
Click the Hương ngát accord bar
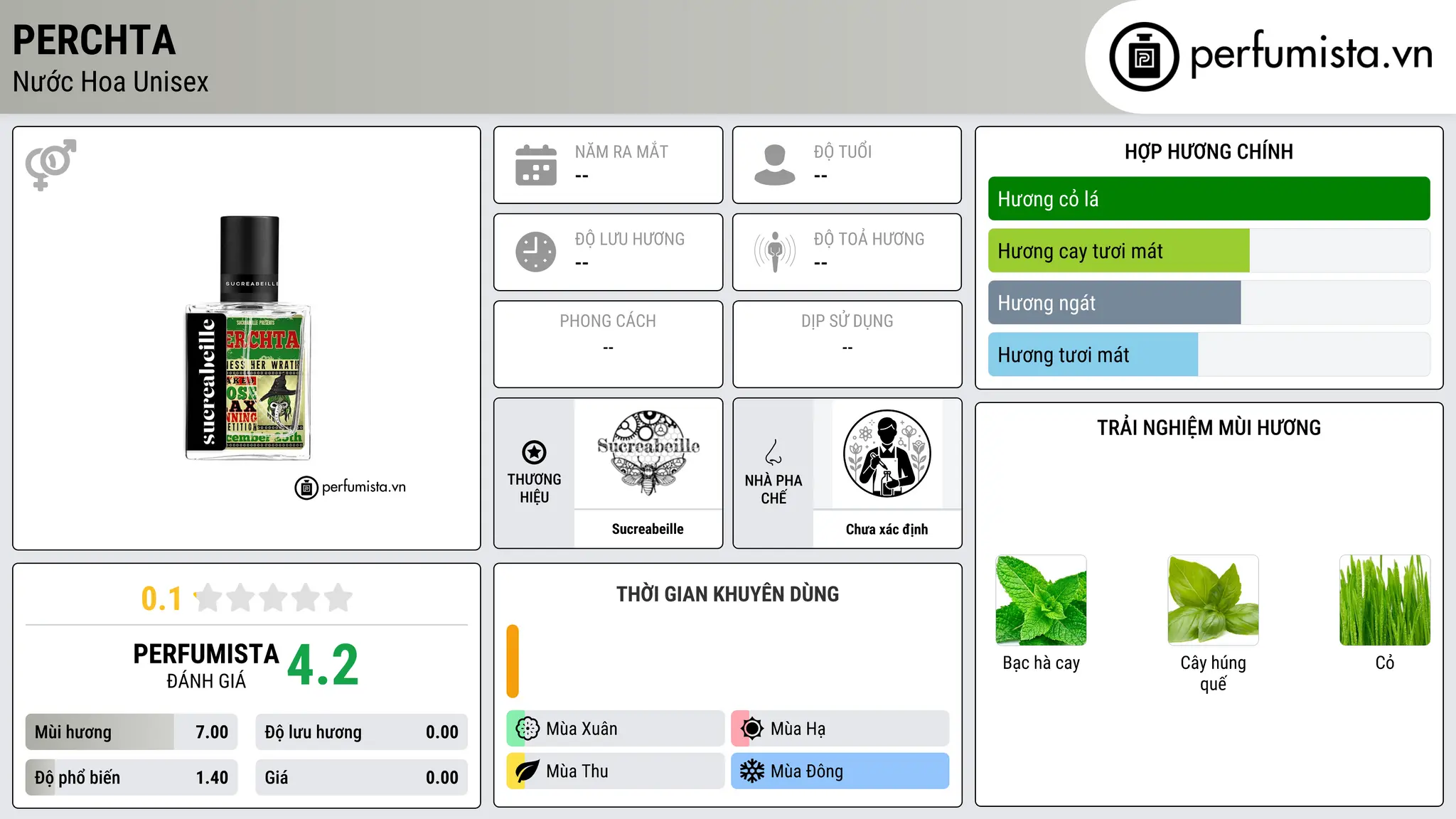click(x=1209, y=303)
